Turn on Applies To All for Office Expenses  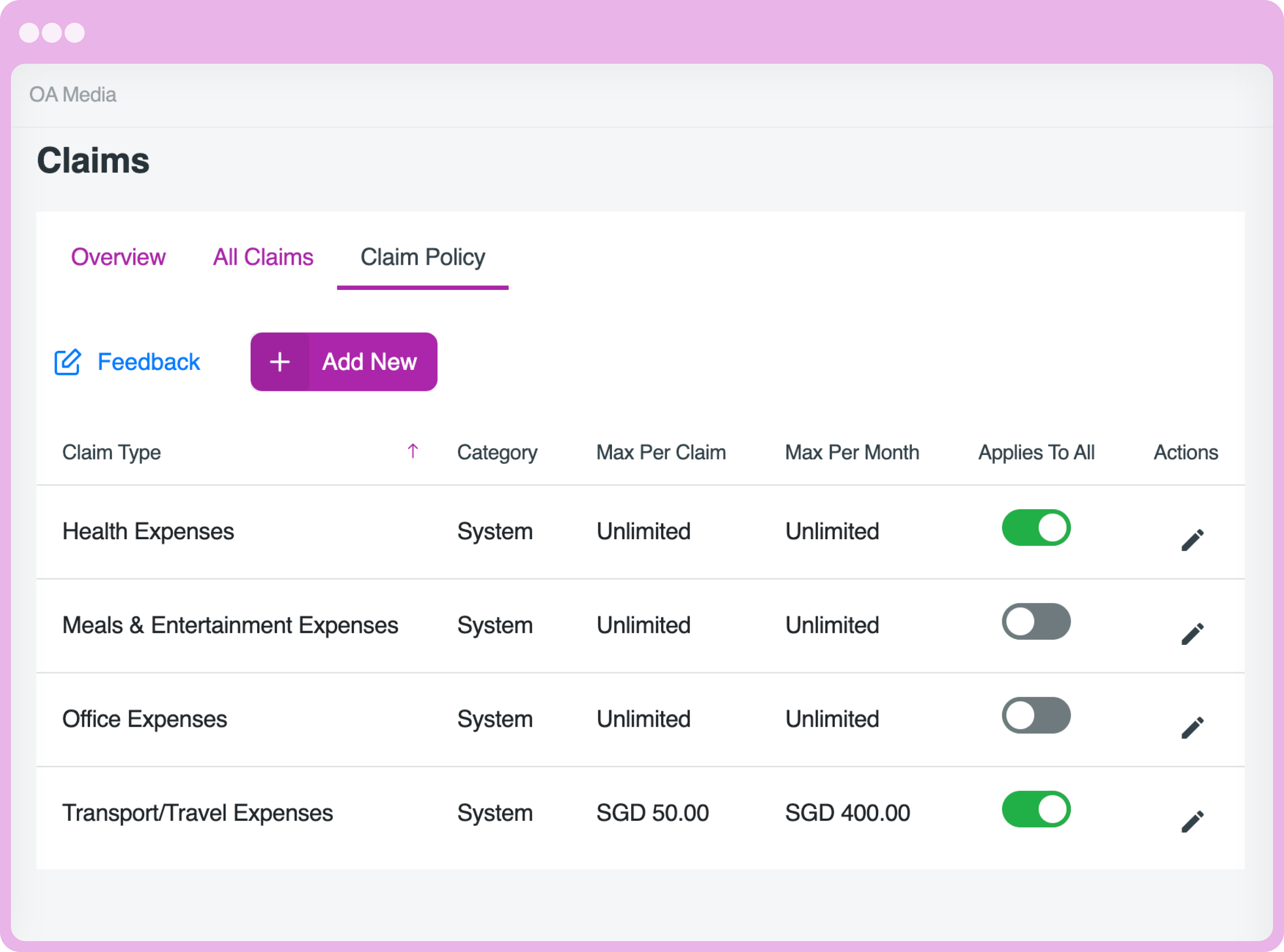click(1036, 716)
